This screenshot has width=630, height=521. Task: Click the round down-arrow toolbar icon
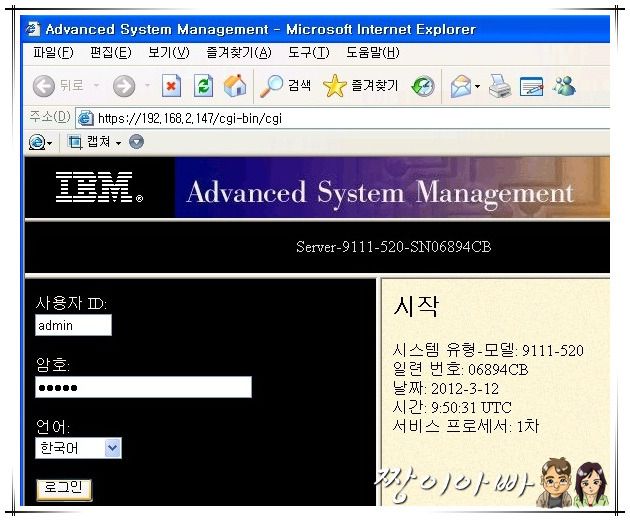pyautogui.click(x=136, y=142)
